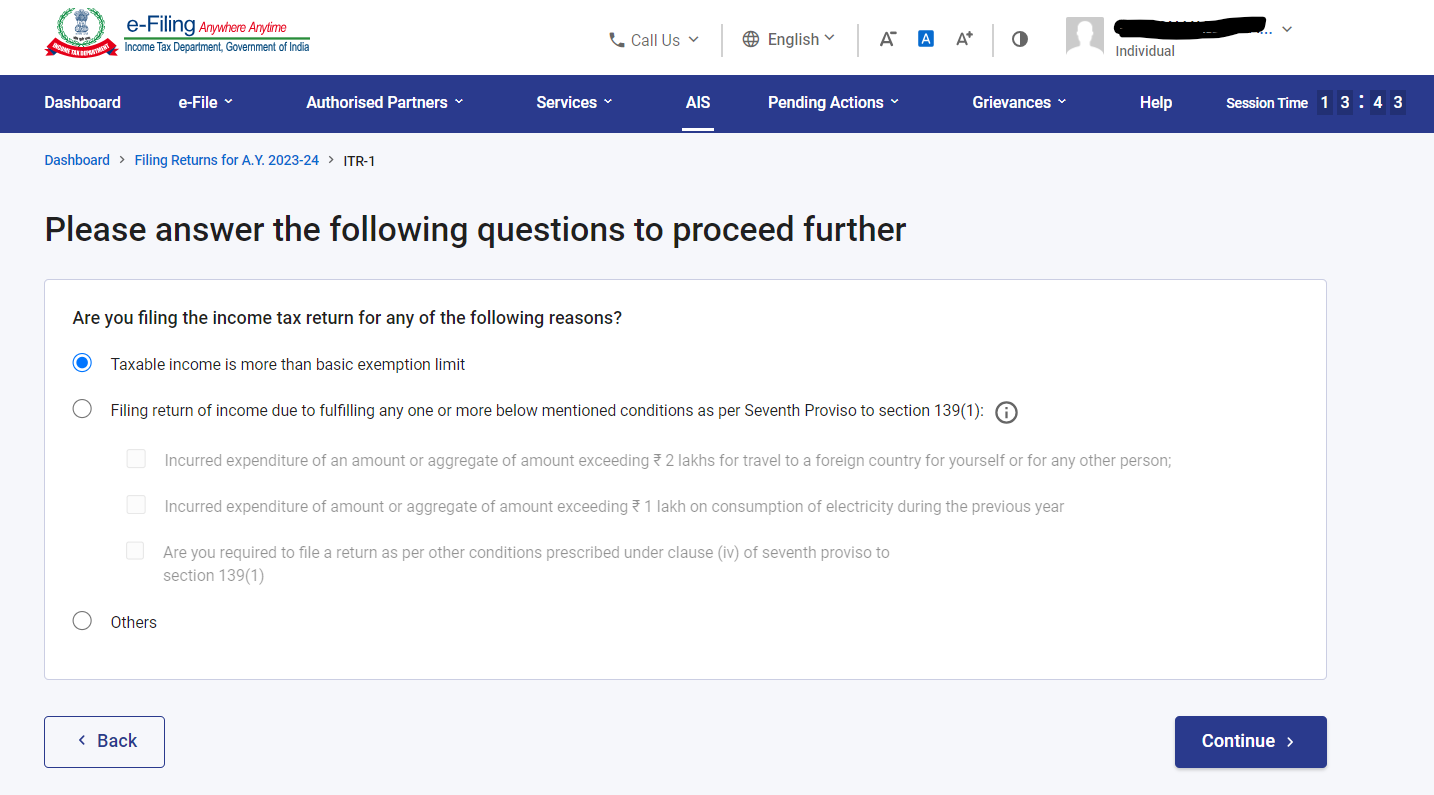Increase the font size with the A+ icon
This screenshot has width=1434, height=795.
point(964,39)
